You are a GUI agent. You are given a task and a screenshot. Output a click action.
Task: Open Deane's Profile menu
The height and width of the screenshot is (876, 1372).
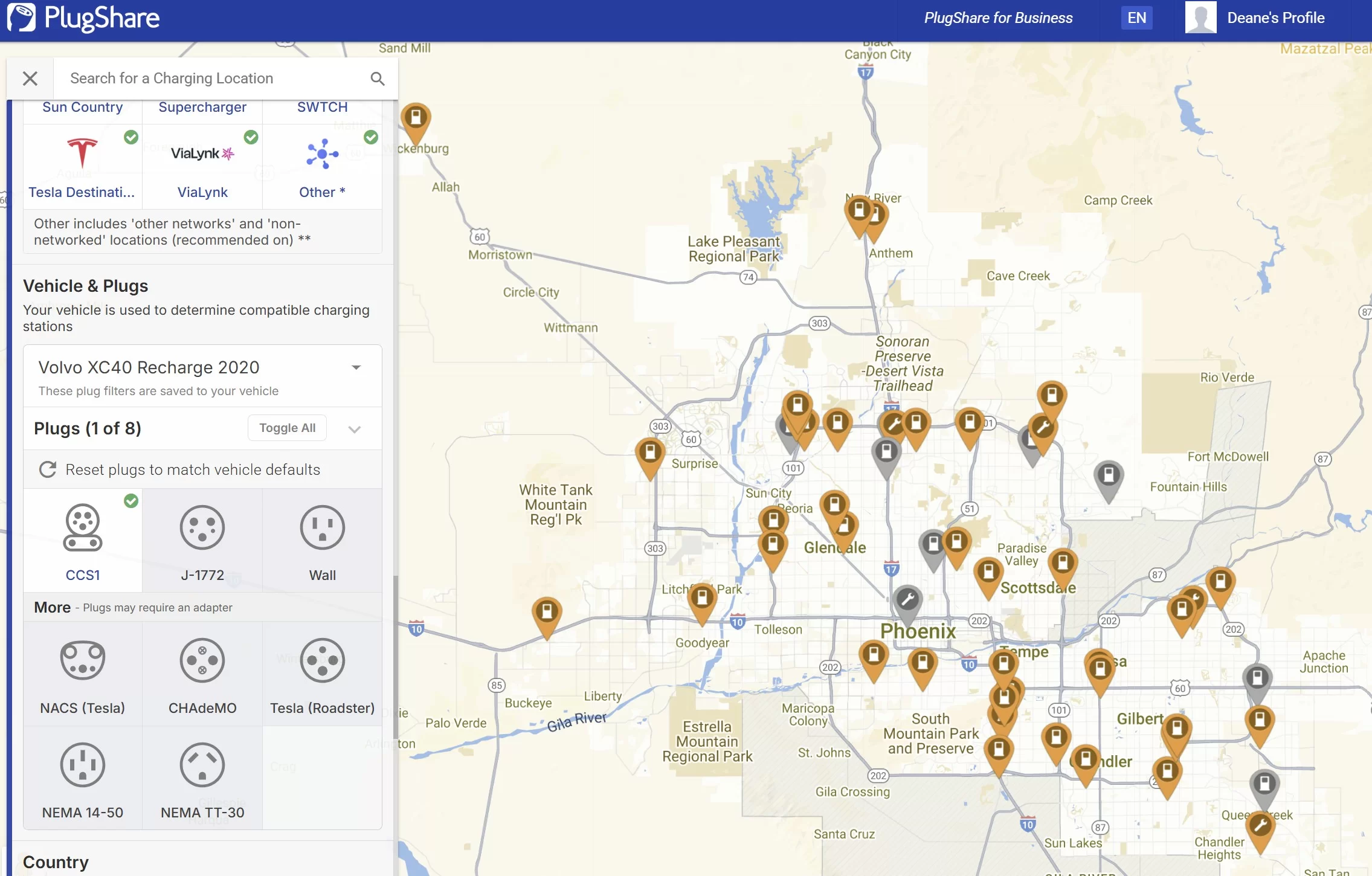coord(1275,18)
